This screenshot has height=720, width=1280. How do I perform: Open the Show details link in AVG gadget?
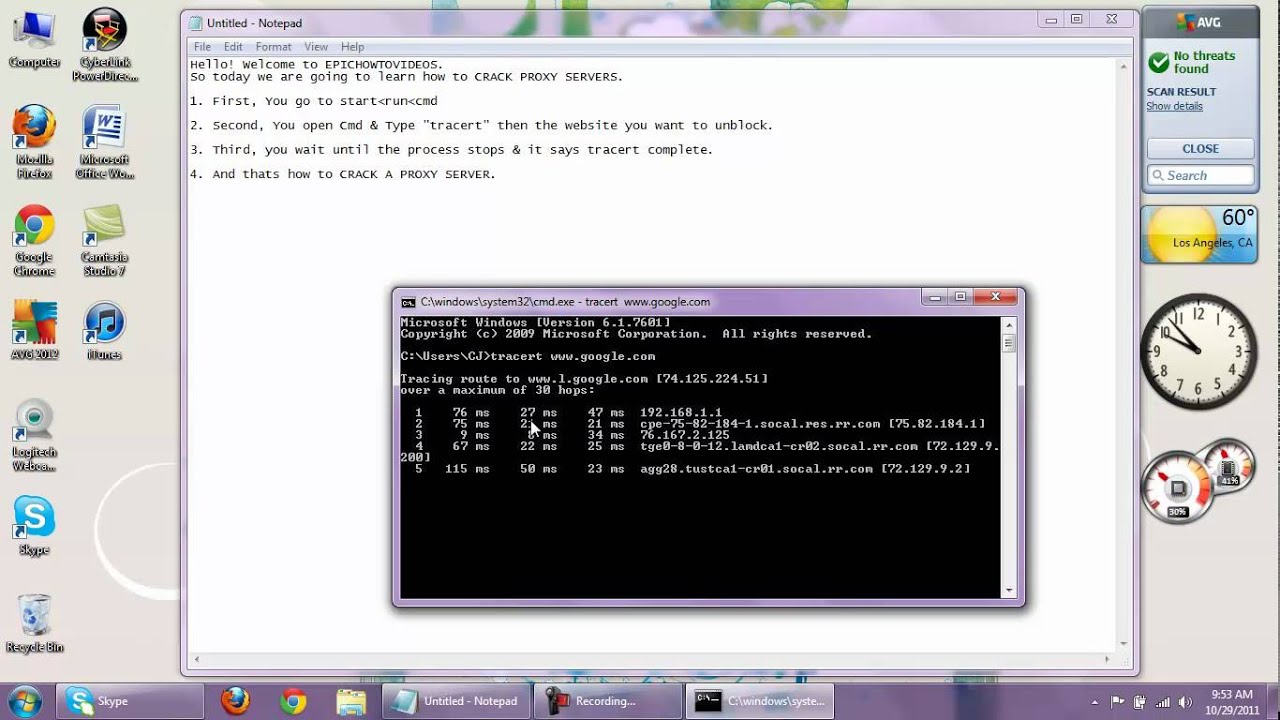(x=1174, y=106)
